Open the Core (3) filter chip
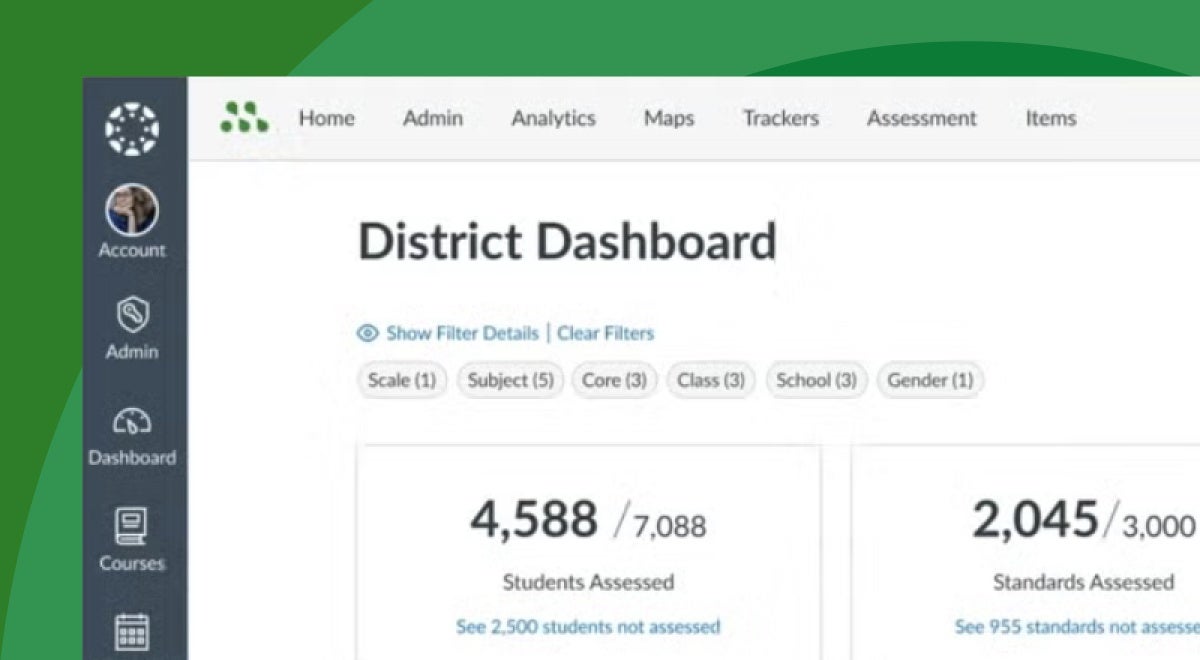Screen dimensions: 1200x660 [614, 380]
